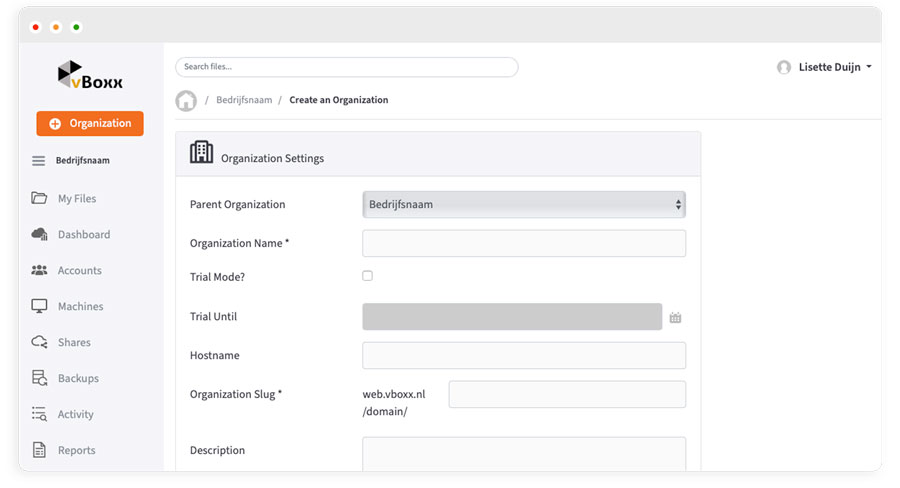The height and width of the screenshot is (488, 900).
Task: Click into the Hostname text field
Action: click(523, 356)
